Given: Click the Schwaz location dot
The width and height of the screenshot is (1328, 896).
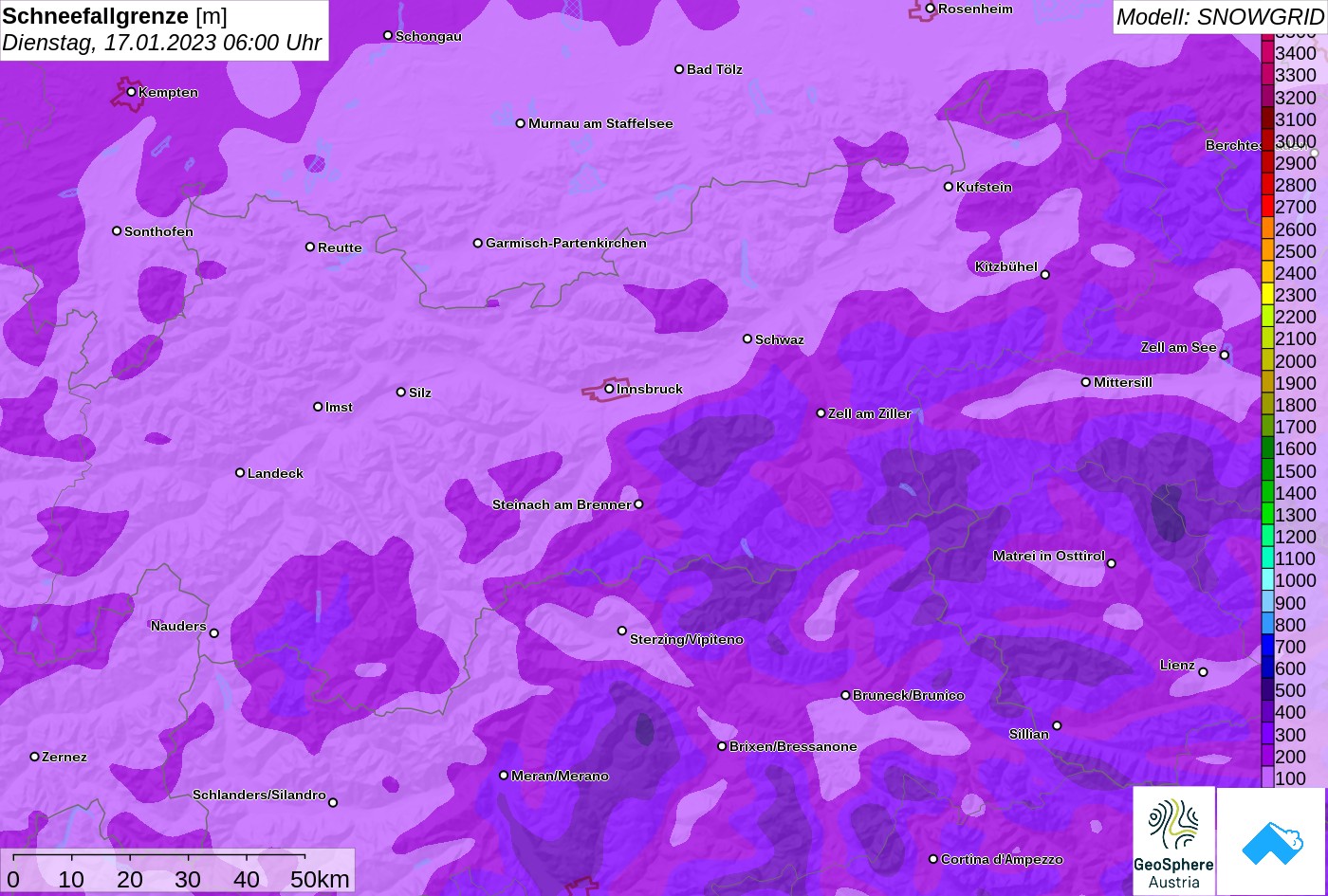Looking at the screenshot, I should click(747, 338).
